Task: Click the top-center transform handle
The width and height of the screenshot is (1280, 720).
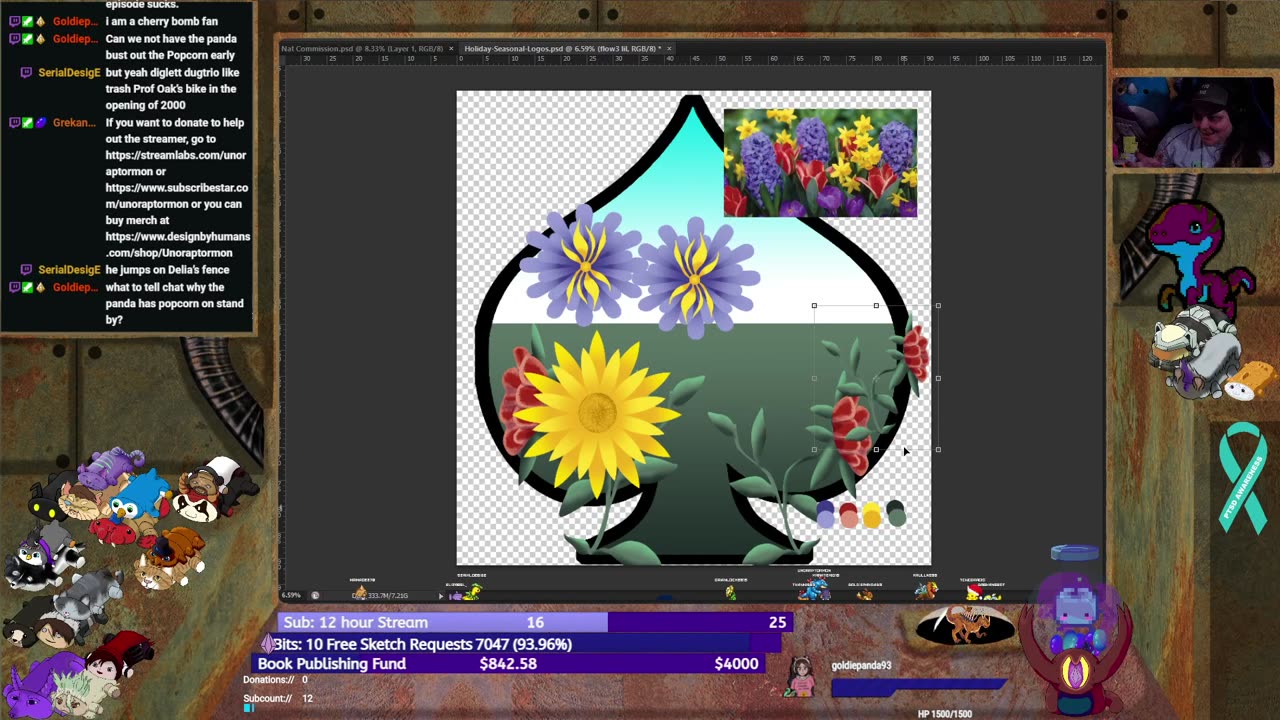Action: tap(876, 306)
